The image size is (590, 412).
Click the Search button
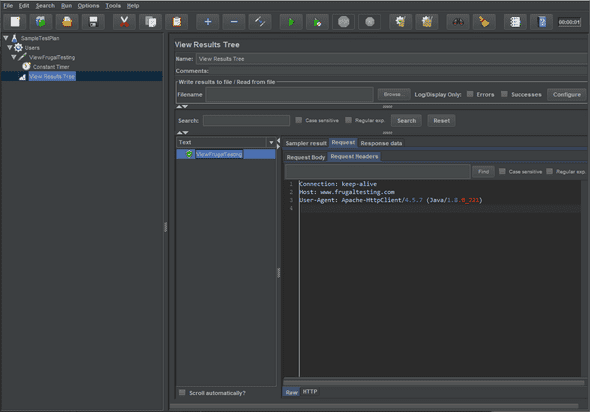(406, 120)
